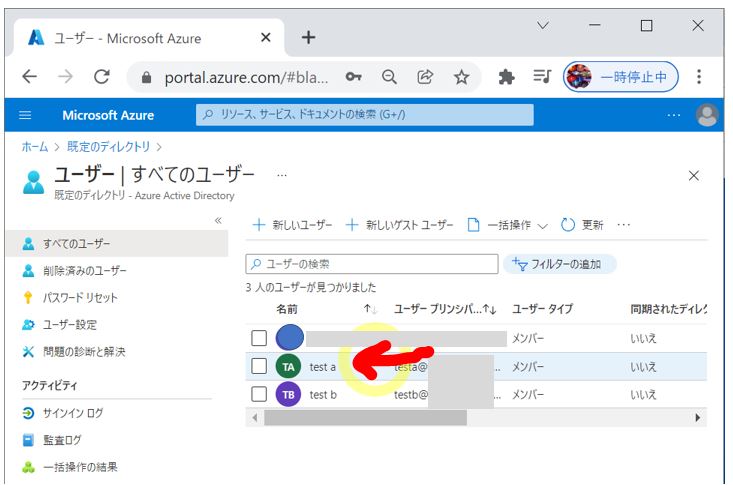This screenshot has height=485, width=733.
Task: Open パスワード リセット in the sidebar
Action: point(80,298)
